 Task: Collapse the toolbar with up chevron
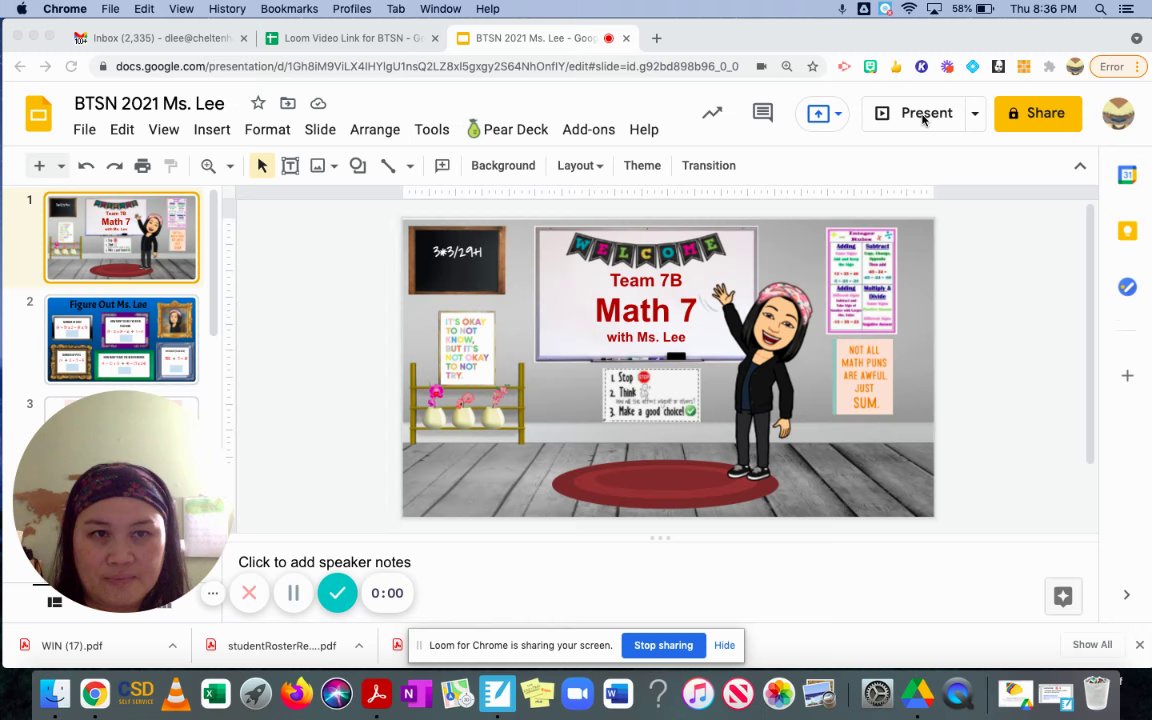click(x=1080, y=166)
